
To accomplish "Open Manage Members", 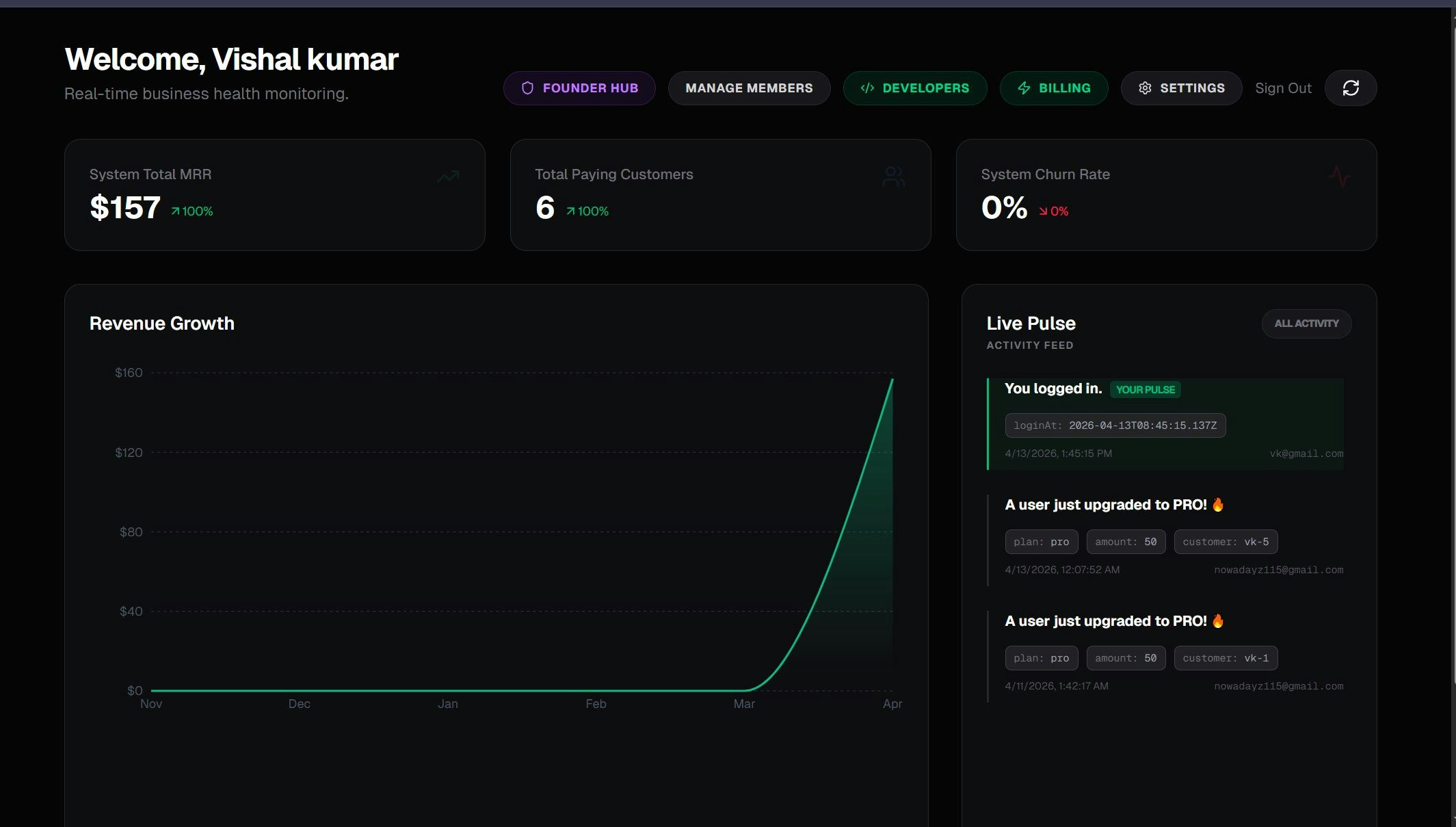I will 749,88.
